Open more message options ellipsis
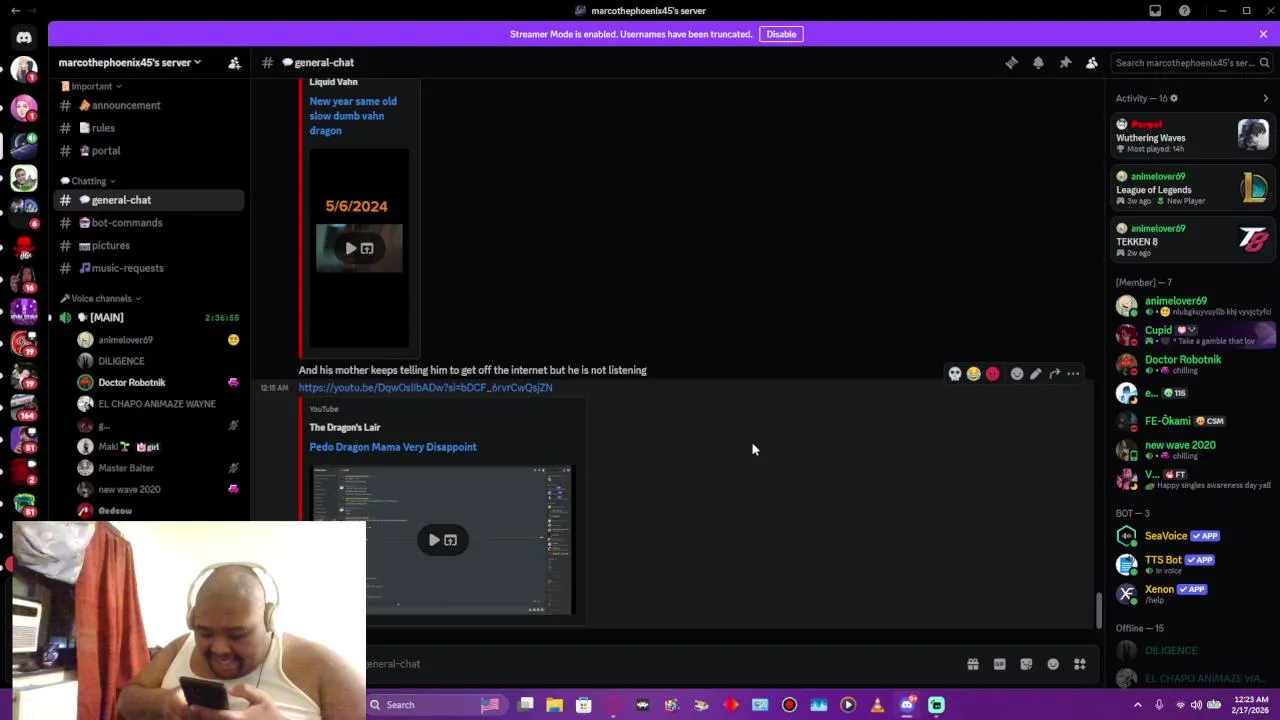This screenshot has height=720, width=1280. click(x=1073, y=374)
